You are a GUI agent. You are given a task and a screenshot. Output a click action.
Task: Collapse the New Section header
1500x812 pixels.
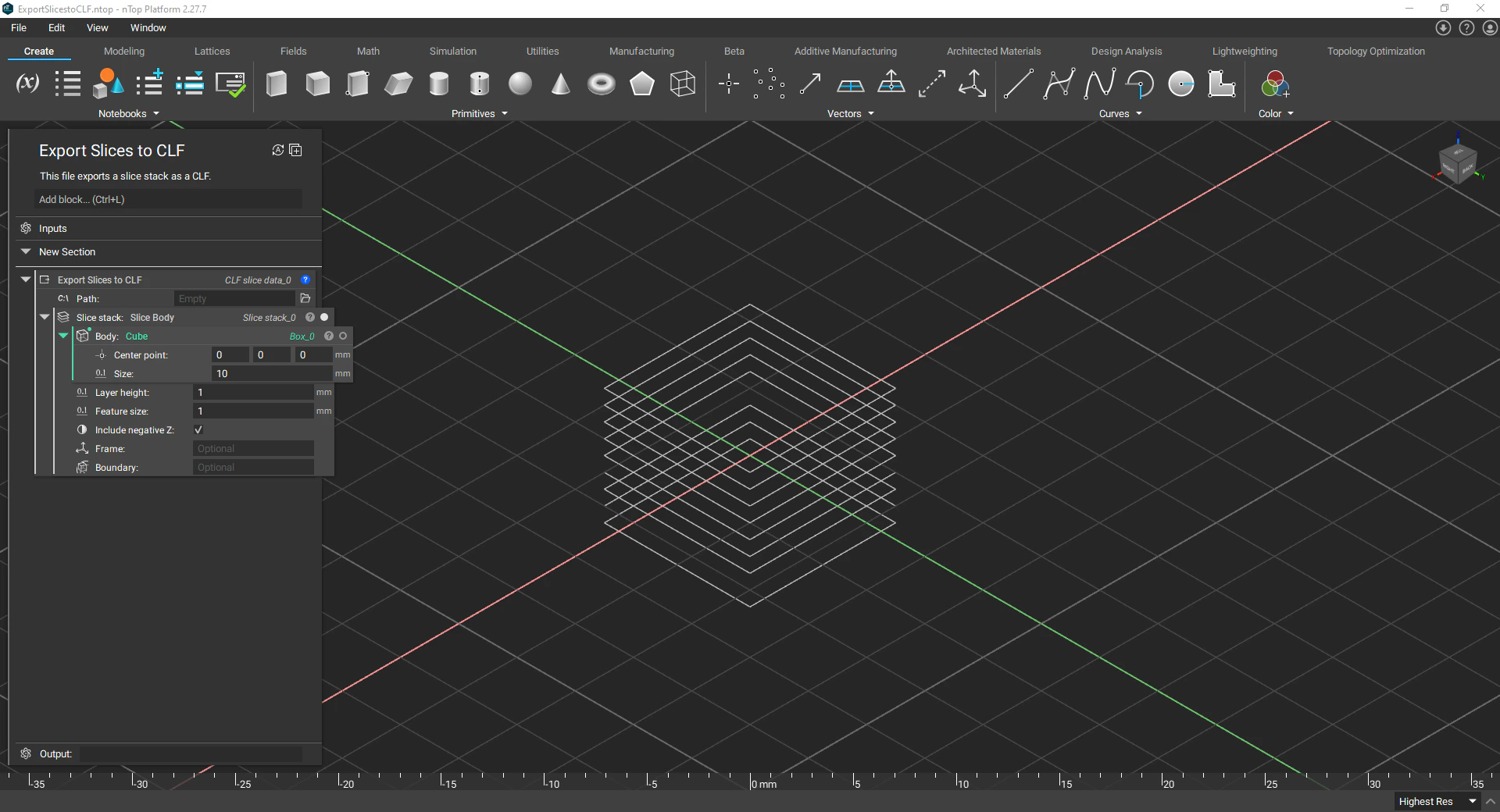pyautogui.click(x=25, y=251)
